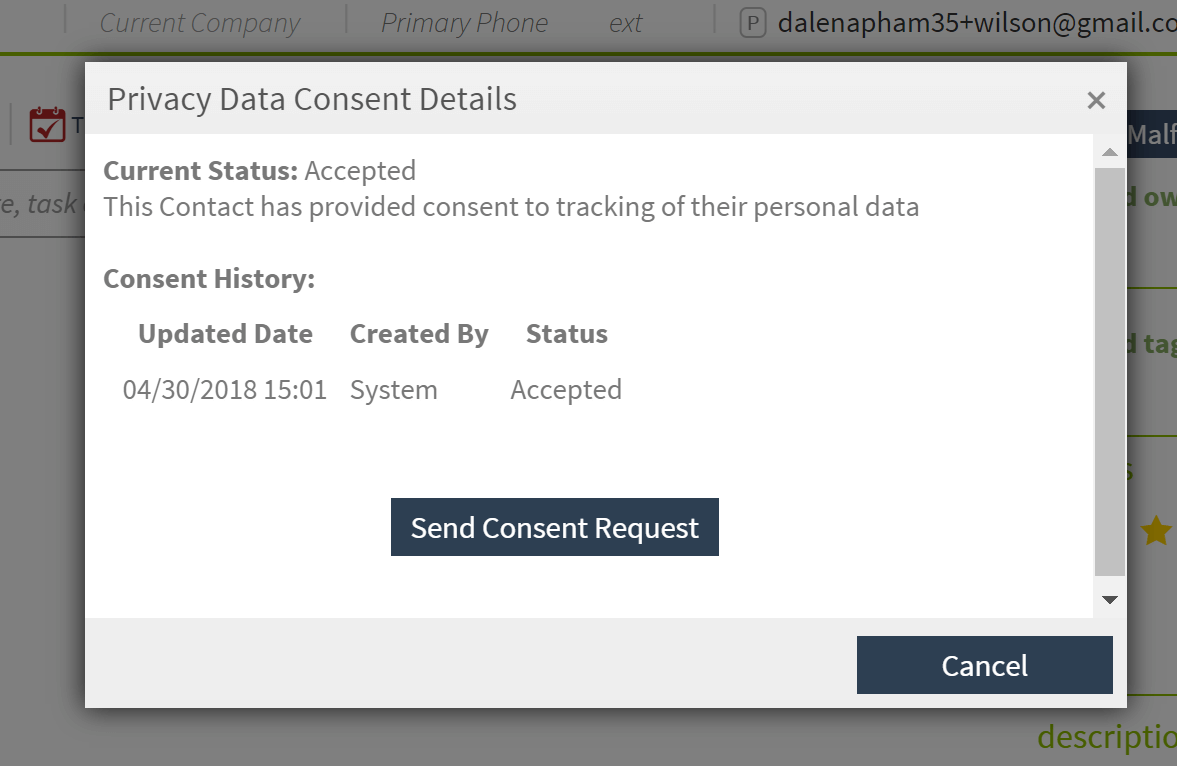The width and height of the screenshot is (1177, 766).
Task: Click the task search field at left
Action: click(42, 204)
